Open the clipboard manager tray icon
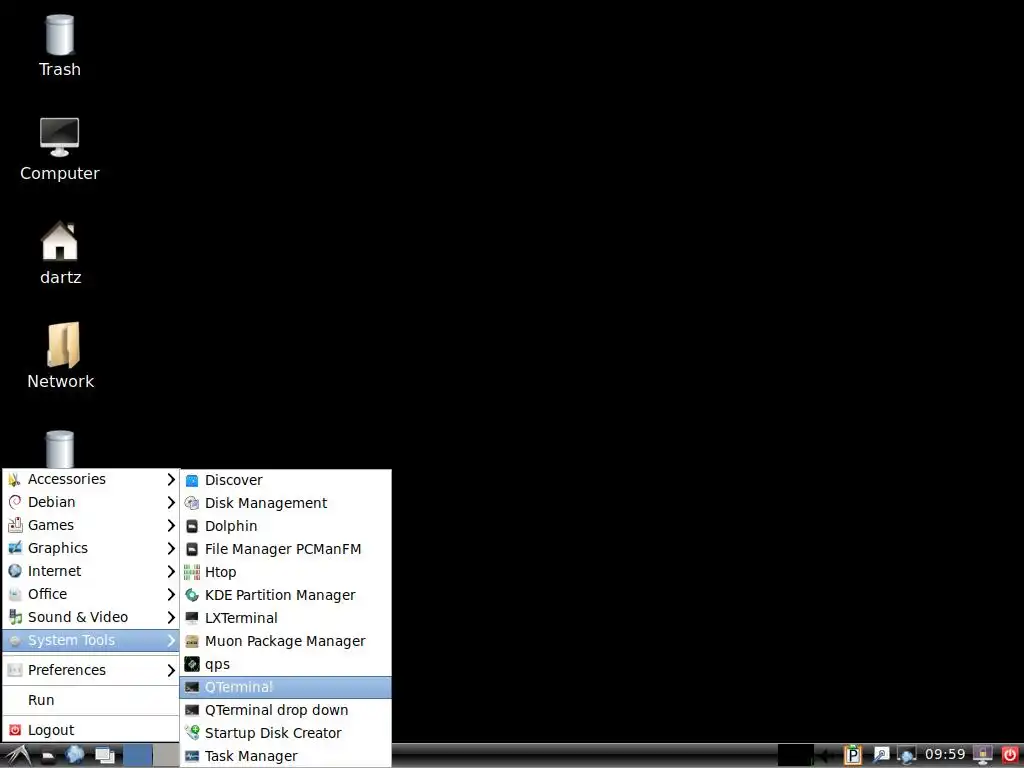This screenshot has height=768, width=1024. [852, 755]
